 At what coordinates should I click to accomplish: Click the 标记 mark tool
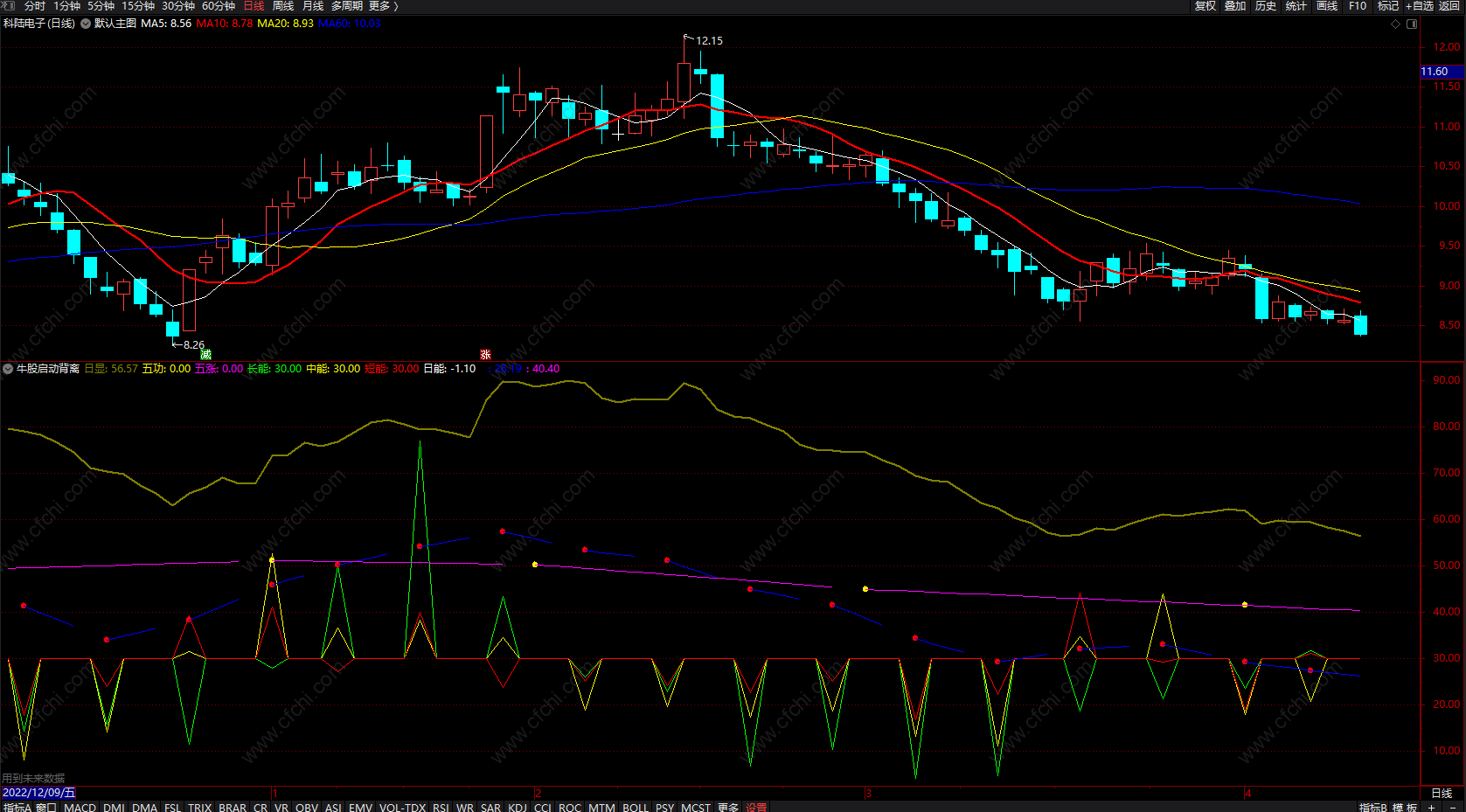(x=1388, y=6)
